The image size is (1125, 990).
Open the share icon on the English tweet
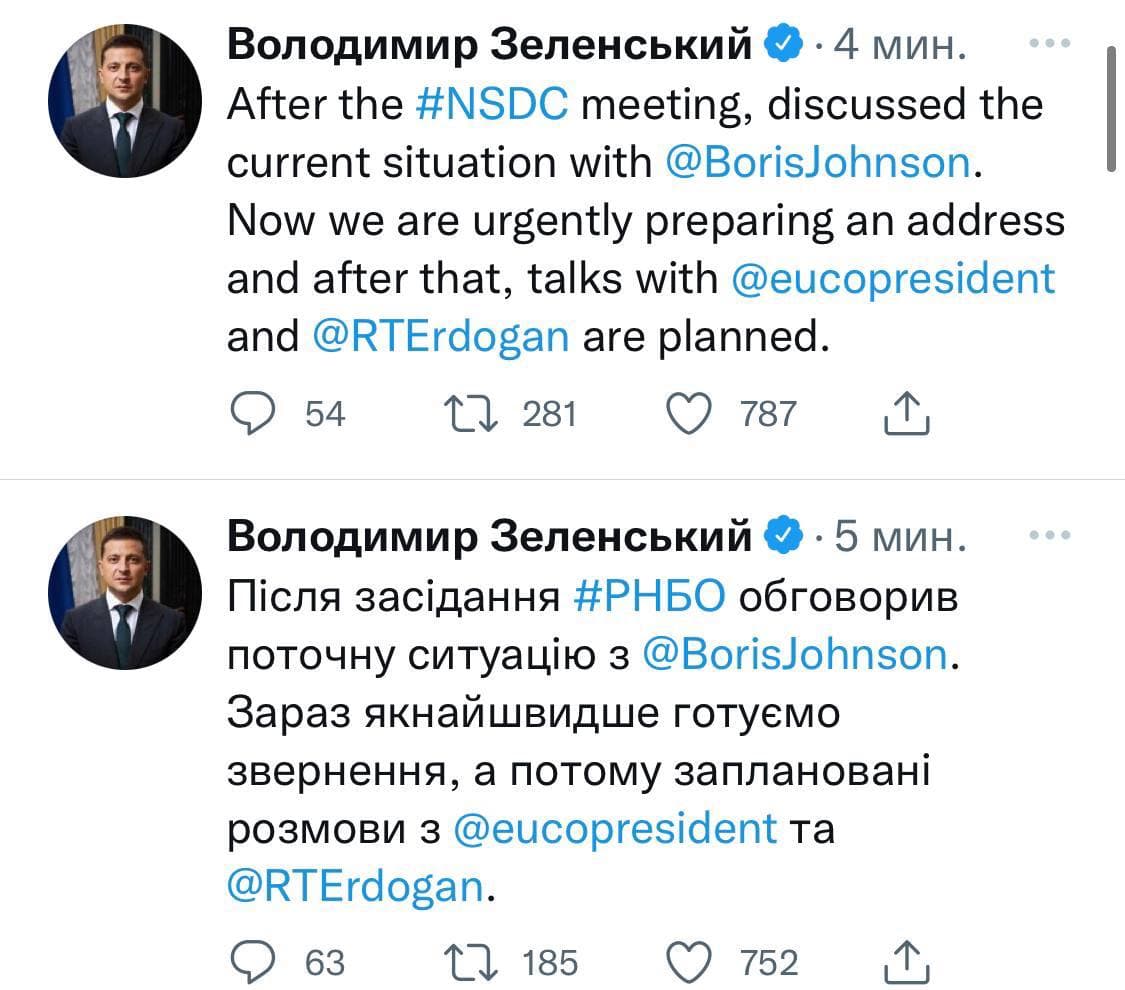[x=906, y=412]
